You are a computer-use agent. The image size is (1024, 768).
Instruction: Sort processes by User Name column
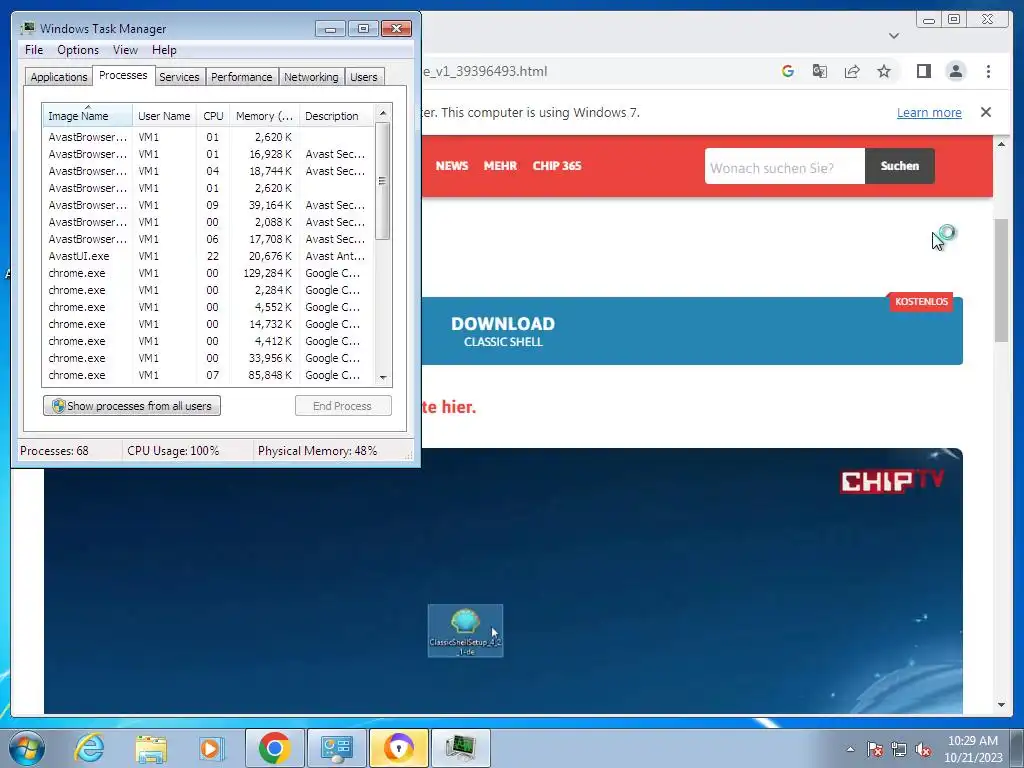pyautogui.click(x=164, y=116)
